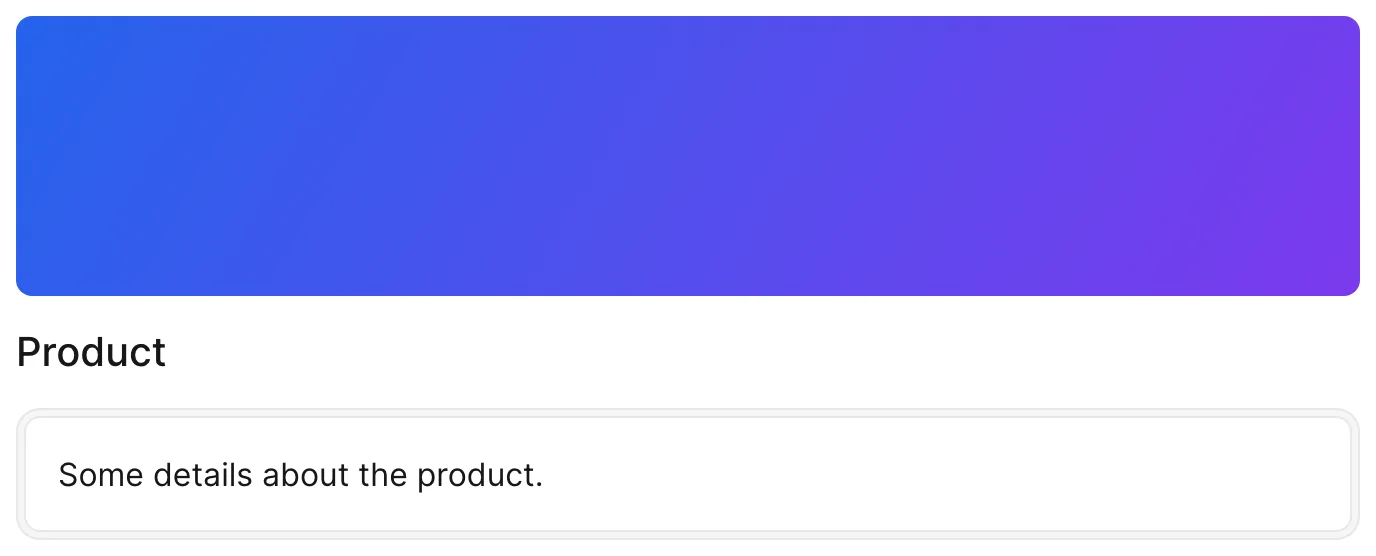Click the period ending the details sentence
1376x556 pixels.
pyautogui.click(x=539, y=486)
